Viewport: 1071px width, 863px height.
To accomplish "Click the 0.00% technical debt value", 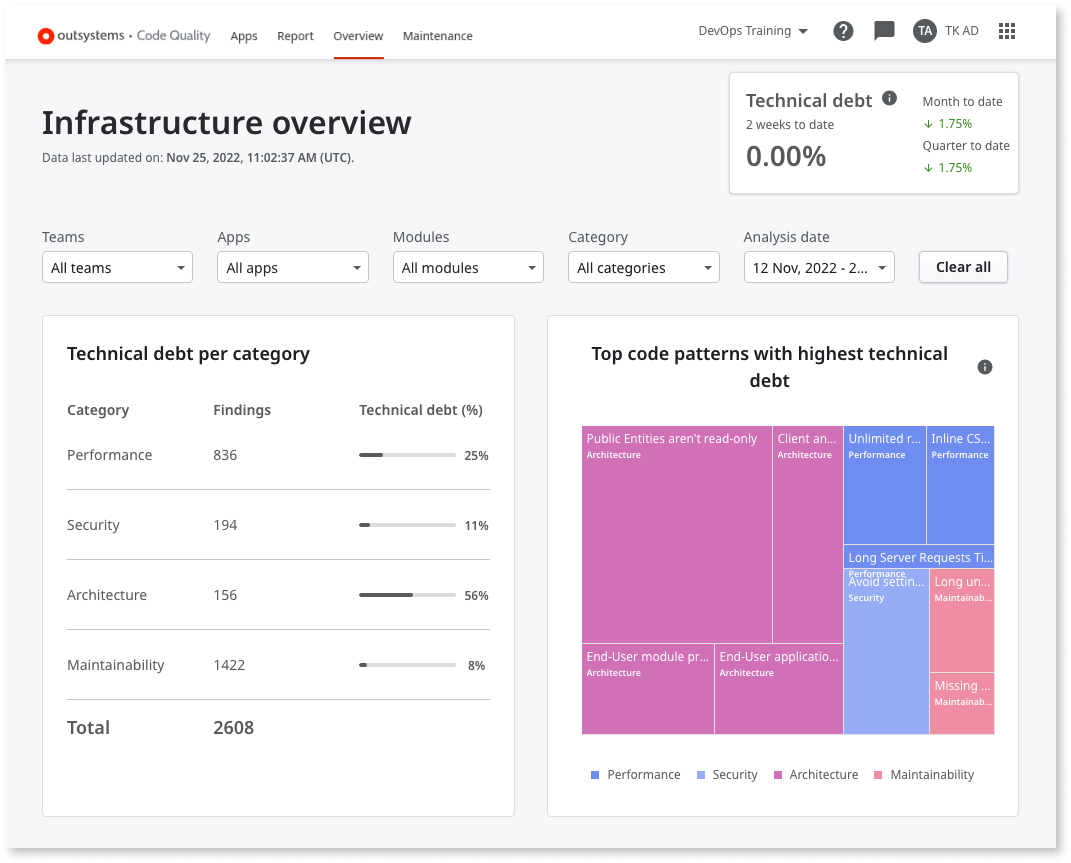I will [785, 156].
